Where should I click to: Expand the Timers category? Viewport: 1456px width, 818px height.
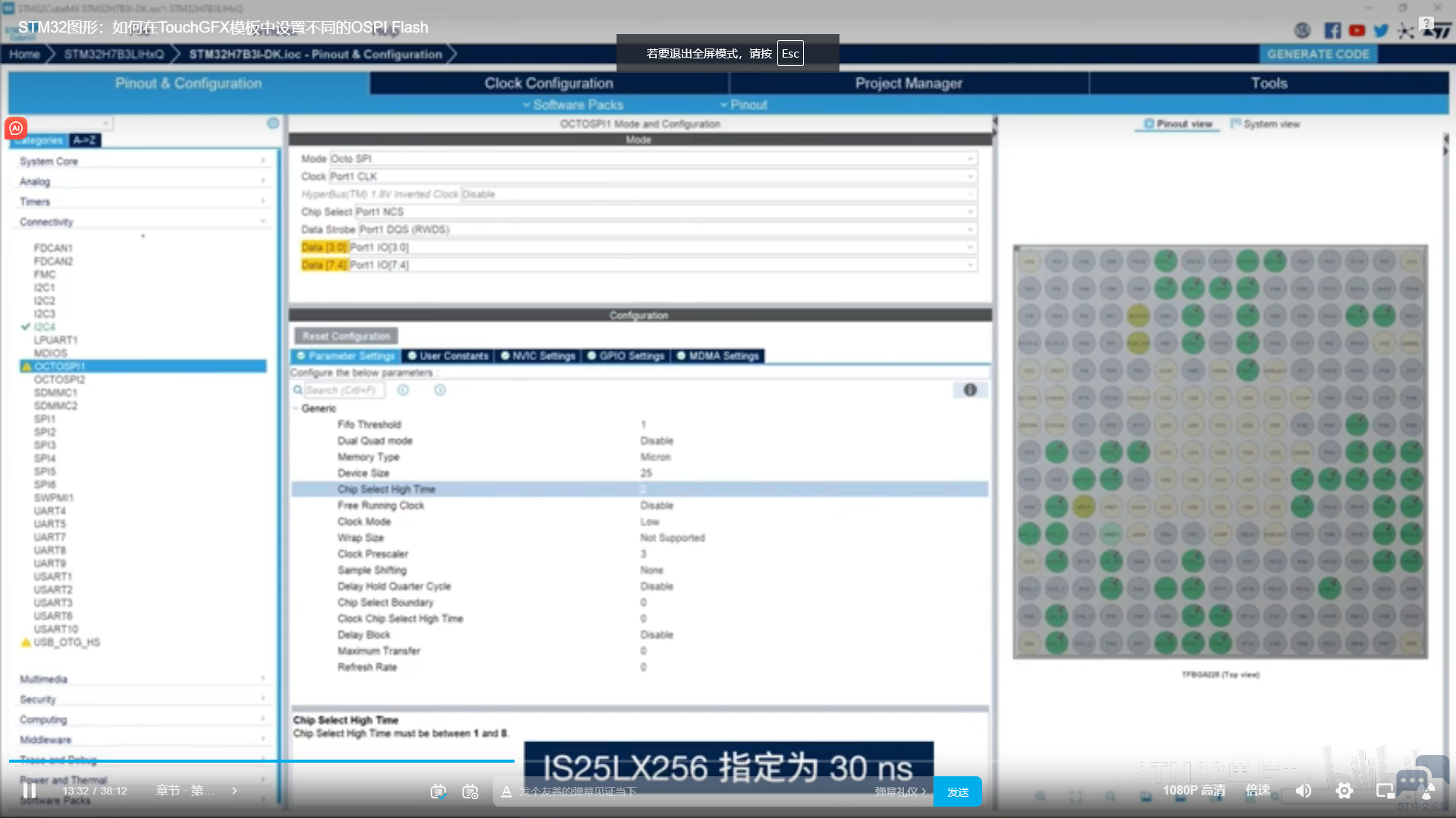(x=143, y=202)
